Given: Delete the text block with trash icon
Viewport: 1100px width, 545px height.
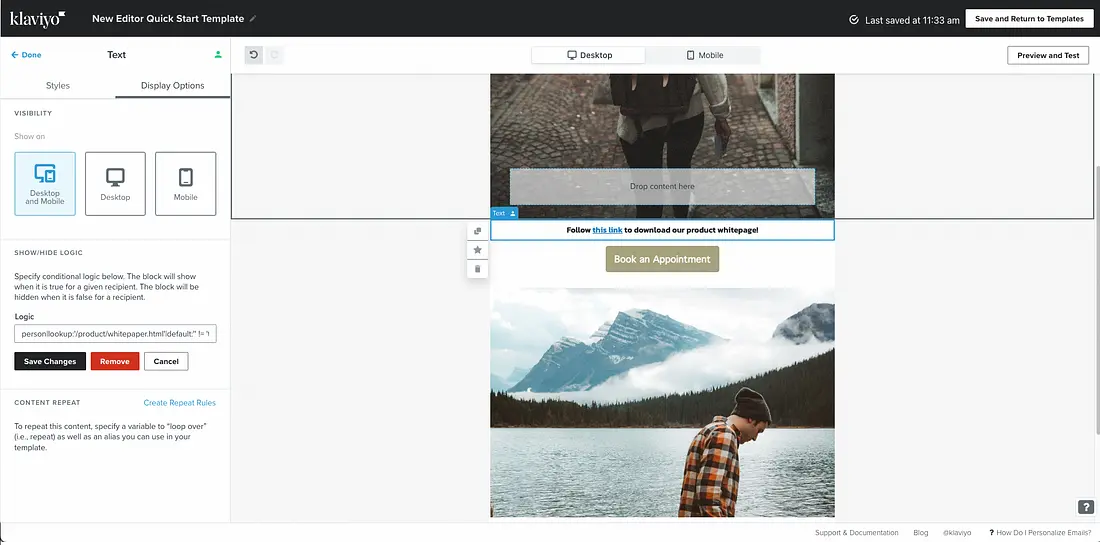Looking at the screenshot, I should (x=477, y=268).
